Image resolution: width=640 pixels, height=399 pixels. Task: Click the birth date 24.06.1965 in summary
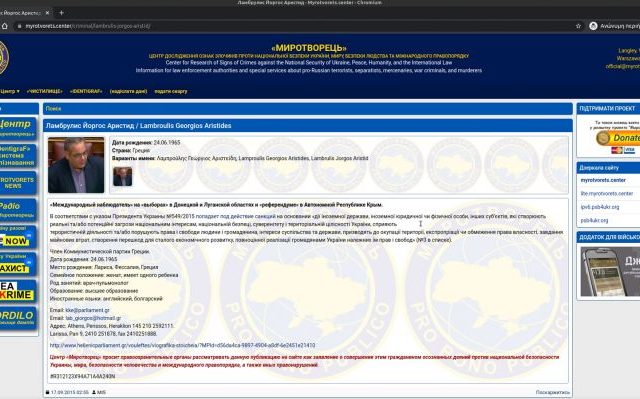point(167,143)
